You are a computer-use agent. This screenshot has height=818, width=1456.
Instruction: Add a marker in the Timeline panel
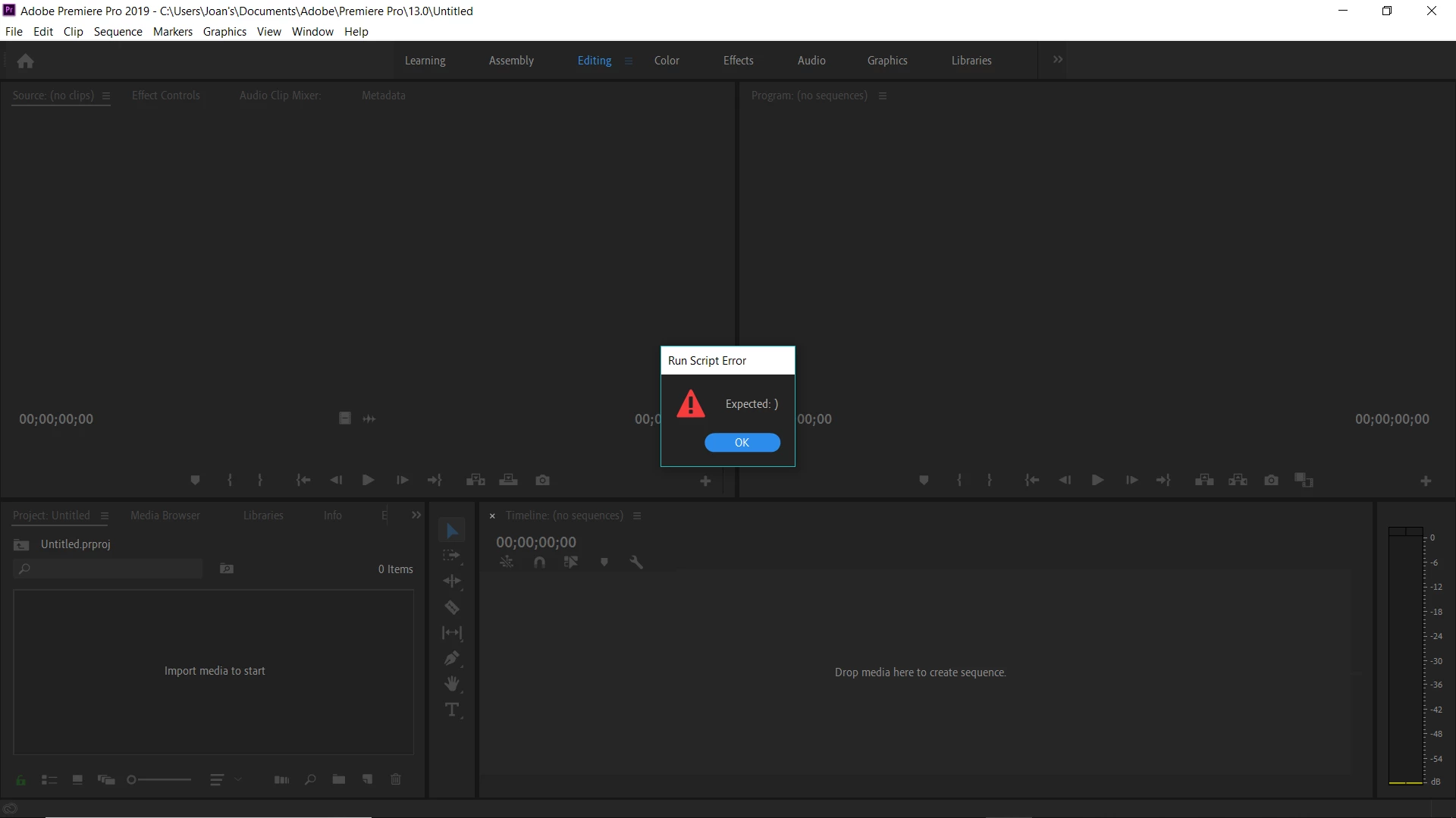pos(604,563)
